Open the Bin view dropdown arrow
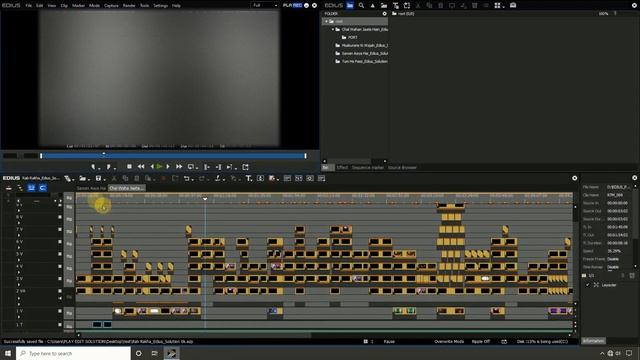 click(503, 6)
